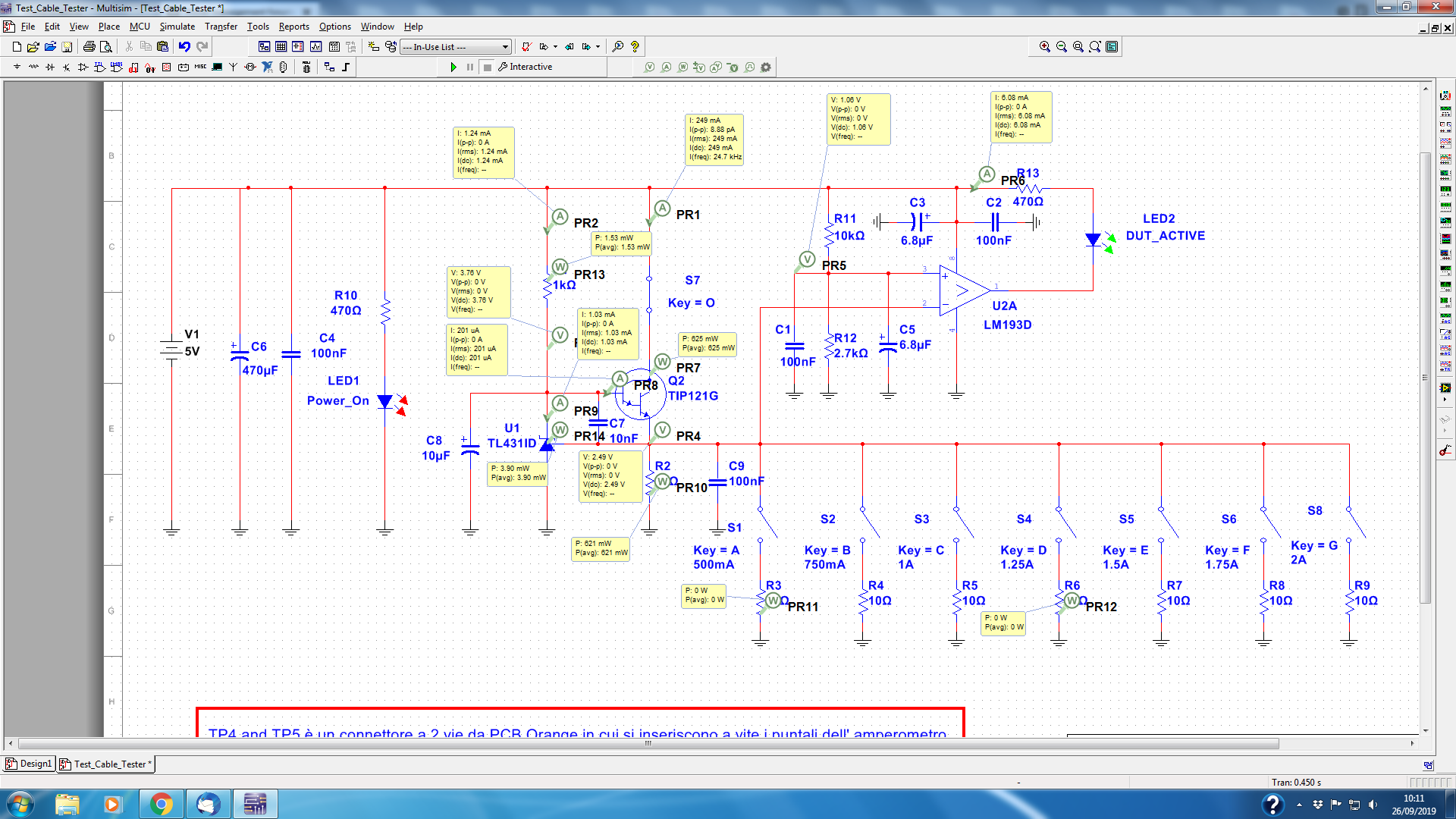Select the Power probe tool

[682, 67]
